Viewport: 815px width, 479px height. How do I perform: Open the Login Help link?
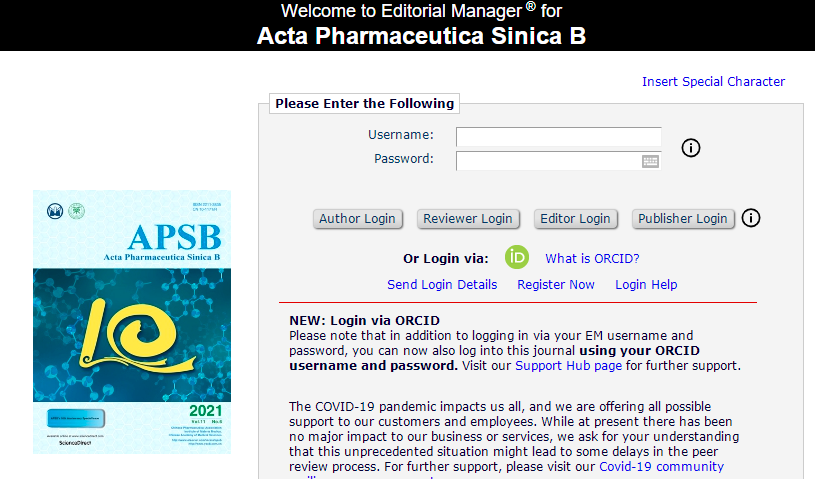[646, 285]
